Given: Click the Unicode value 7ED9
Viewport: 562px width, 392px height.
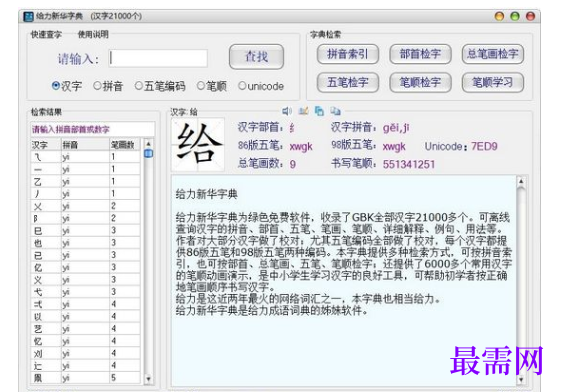Looking at the screenshot, I should 484,146.
